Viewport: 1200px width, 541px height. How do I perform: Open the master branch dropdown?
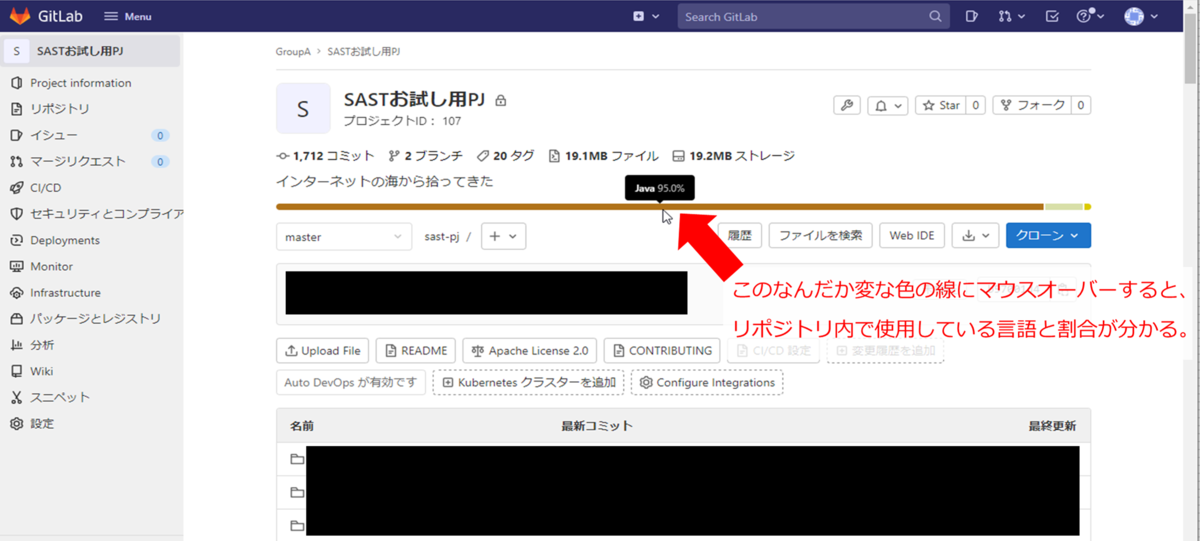pyautogui.click(x=344, y=236)
